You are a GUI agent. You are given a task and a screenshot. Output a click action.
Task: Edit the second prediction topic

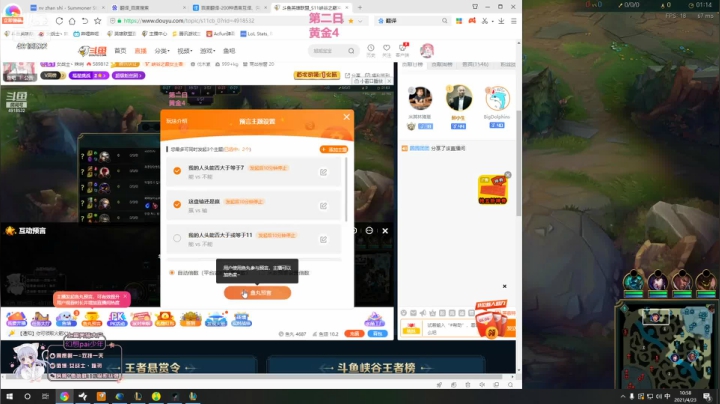(x=323, y=206)
